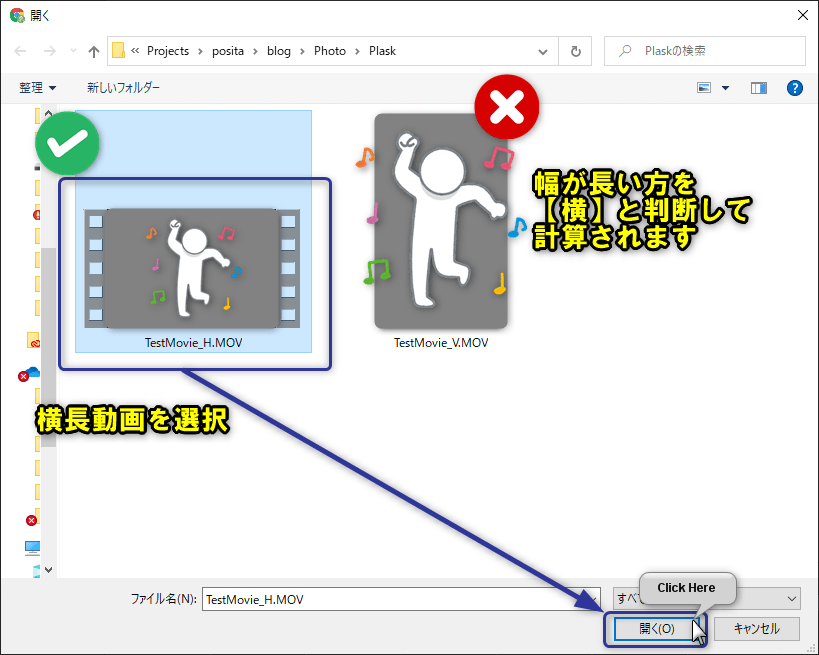Click the blog breadcrumb segment
This screenshot has height=655, width=819.
(278, 51)
